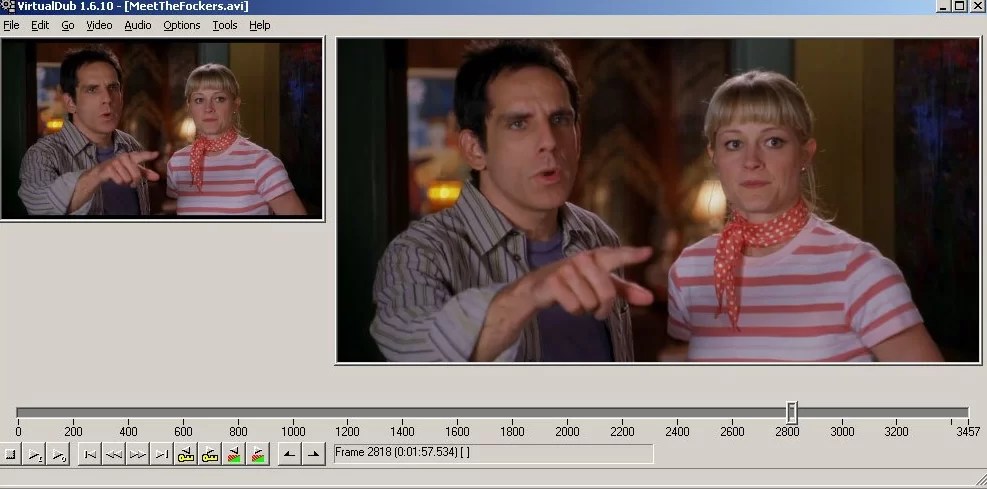This screenshot has width=987, height=489.
Task: Open the Audio menu
Action: point(138,25)
